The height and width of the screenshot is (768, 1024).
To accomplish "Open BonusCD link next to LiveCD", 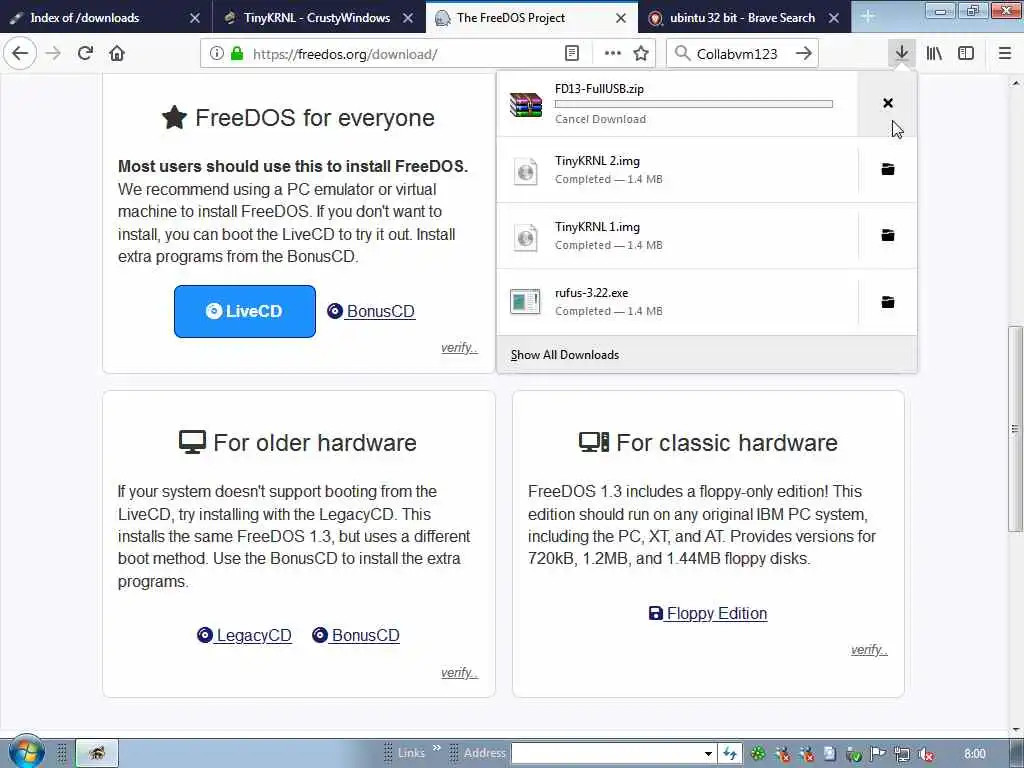I will (371, 312).
